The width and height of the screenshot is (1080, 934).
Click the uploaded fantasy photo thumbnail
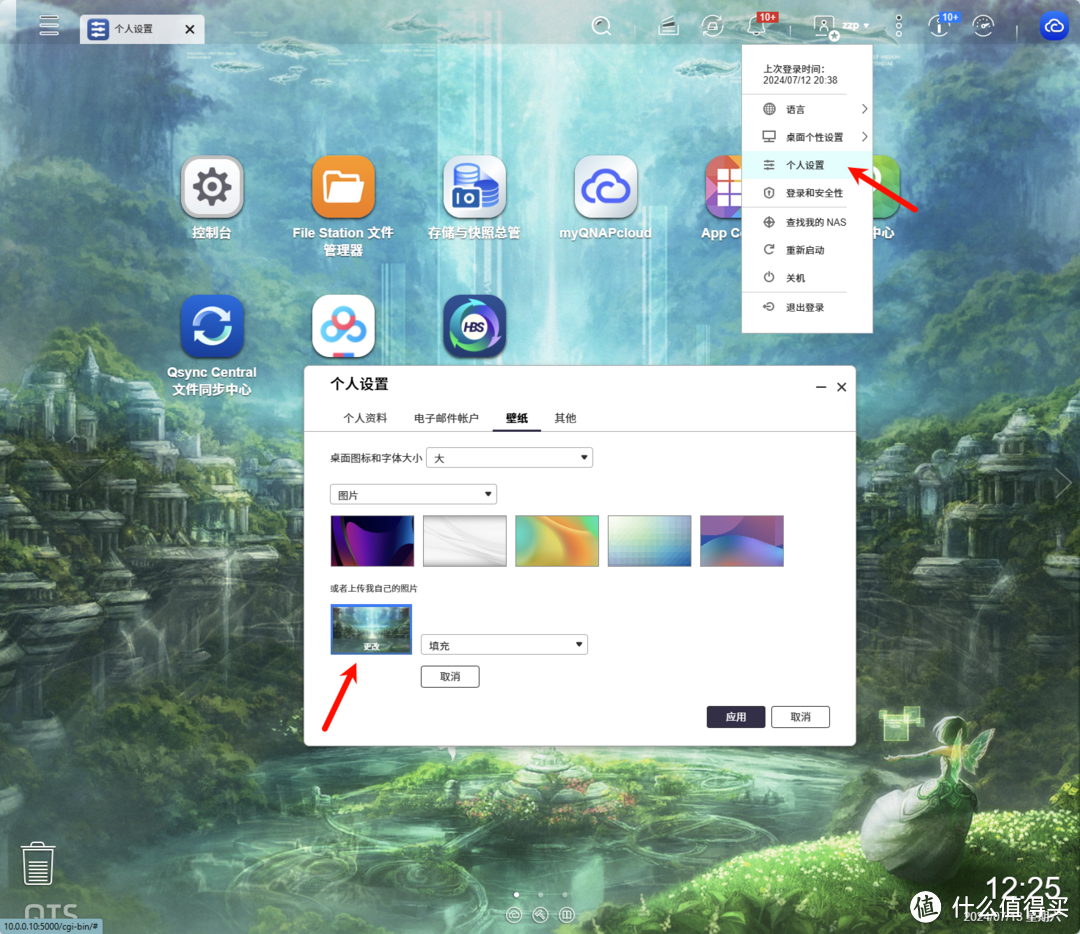[371, 629]
